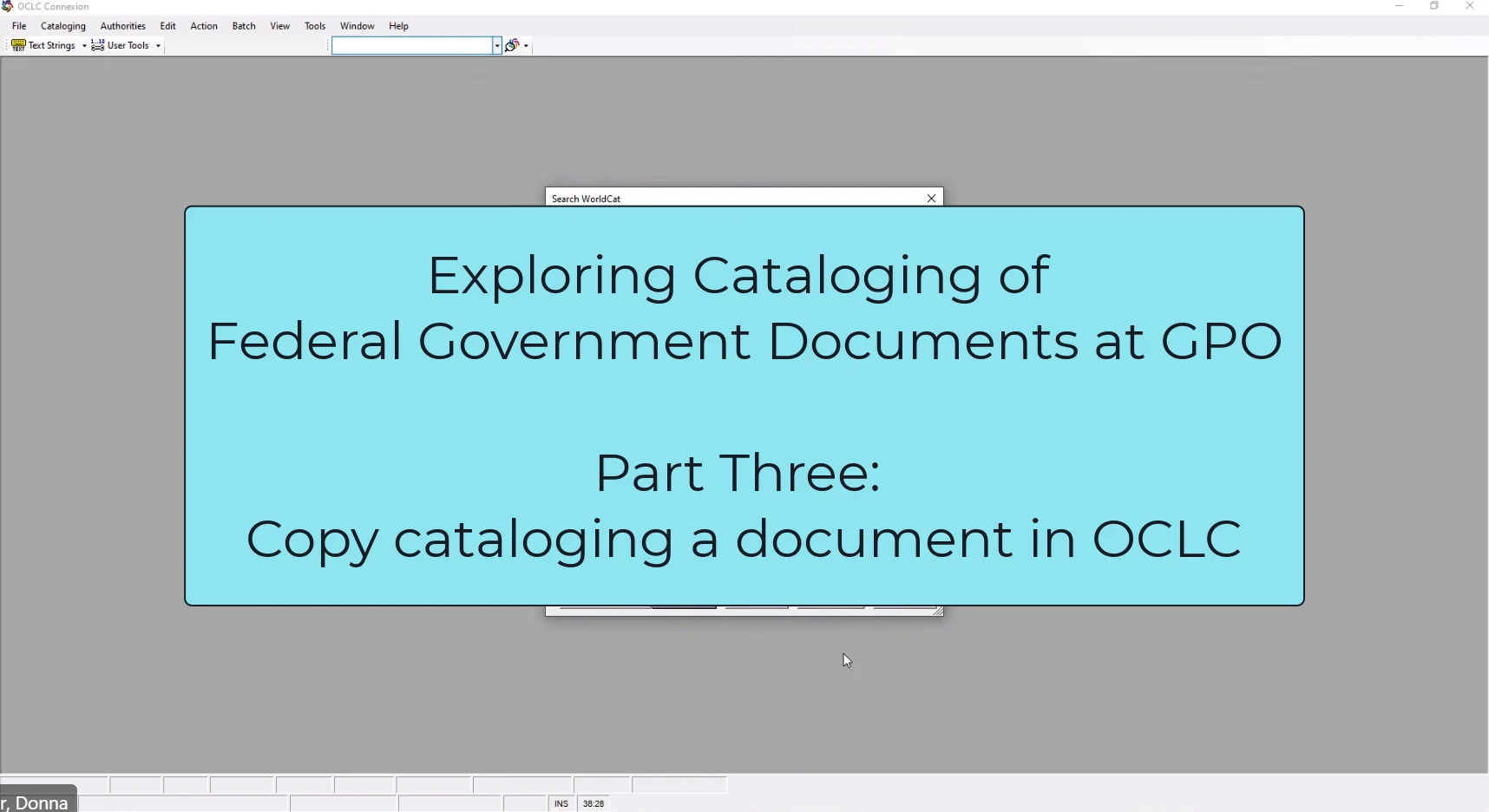This screenshot has width=1489, height=812.
Task: Open the Help menu
Action: pos(398,26)
